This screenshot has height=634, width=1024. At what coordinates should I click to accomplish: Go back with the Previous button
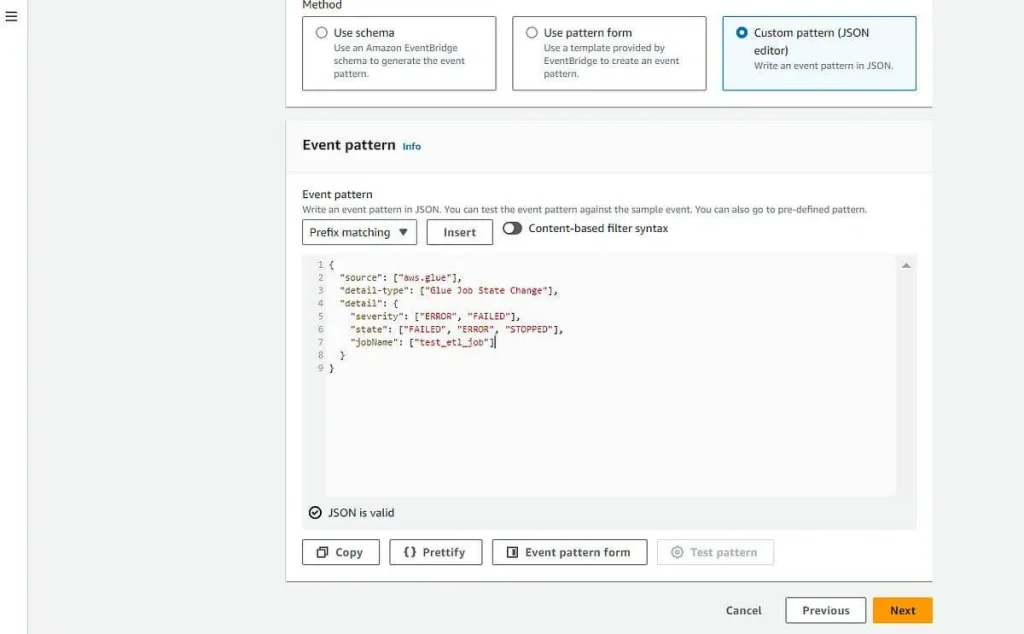pyautogui.click(x=825, y=610)
